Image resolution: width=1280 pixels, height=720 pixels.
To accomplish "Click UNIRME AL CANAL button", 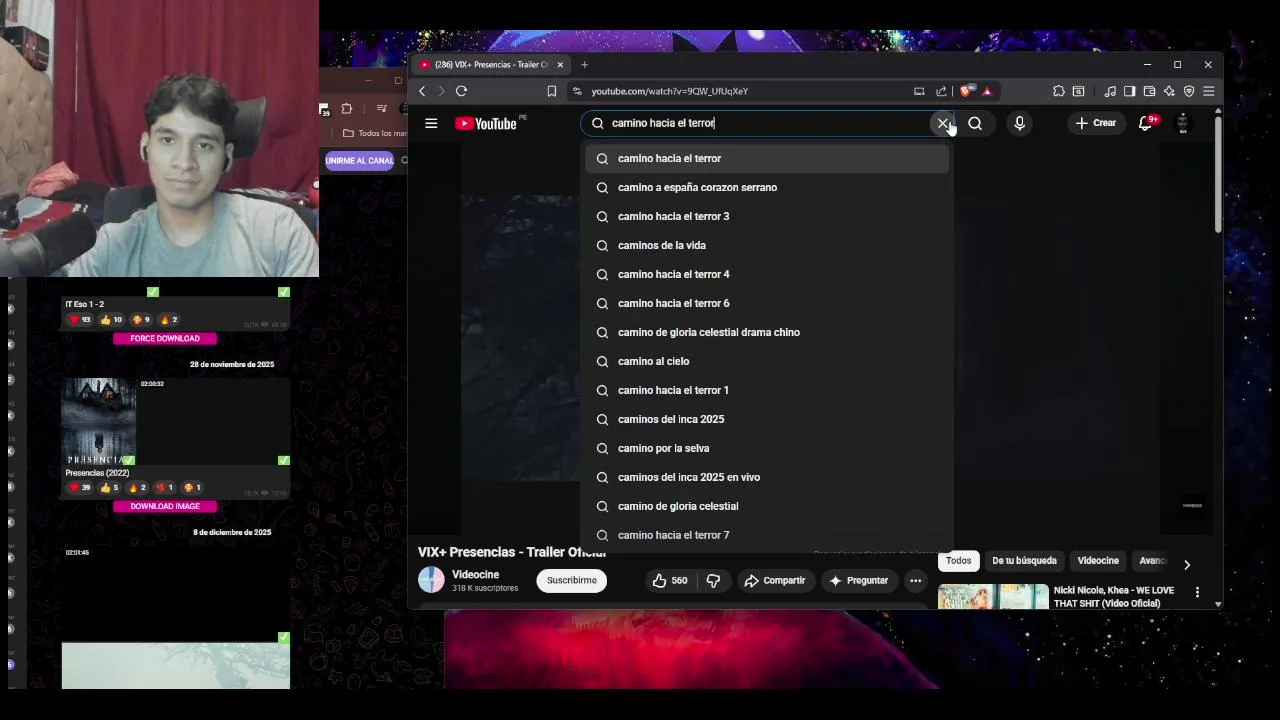I will click(359, 160).
